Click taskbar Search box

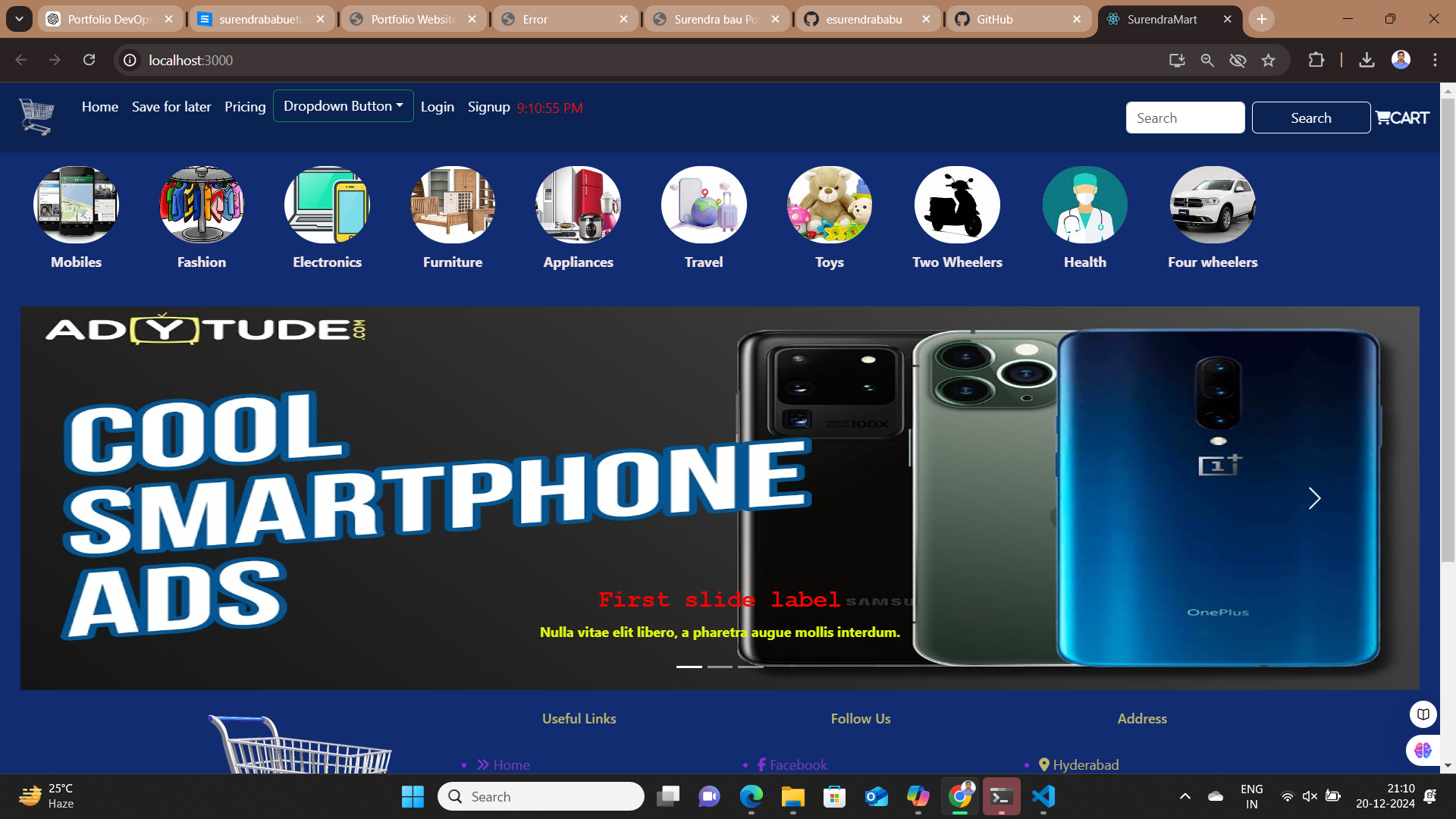[x=541, y=796]
